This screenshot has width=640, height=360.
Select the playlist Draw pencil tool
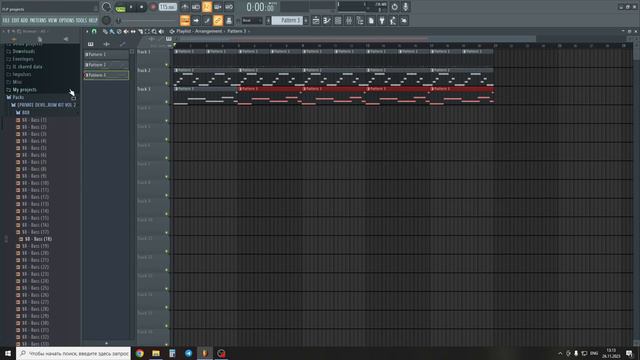(105, 31)
